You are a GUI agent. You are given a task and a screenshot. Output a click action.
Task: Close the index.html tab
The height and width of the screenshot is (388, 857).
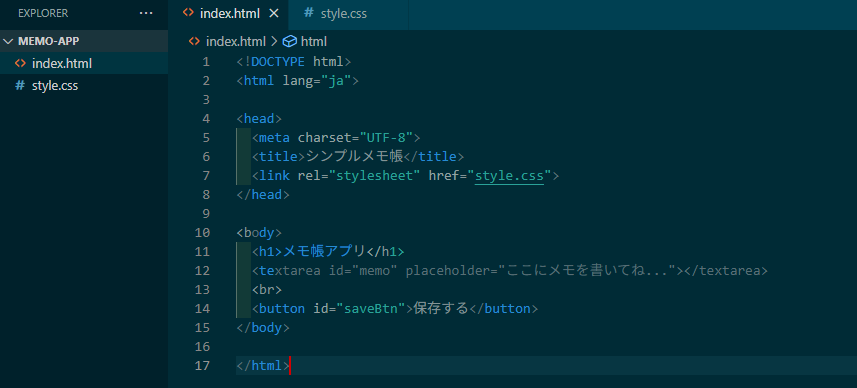click(x=274, y=14)
